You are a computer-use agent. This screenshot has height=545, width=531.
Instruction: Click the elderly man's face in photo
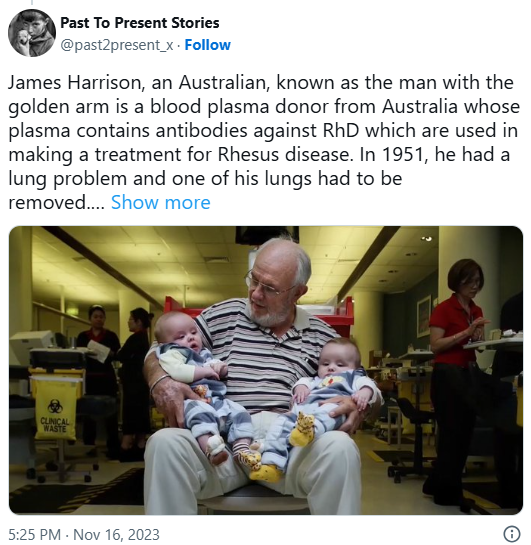pos(269,287)
